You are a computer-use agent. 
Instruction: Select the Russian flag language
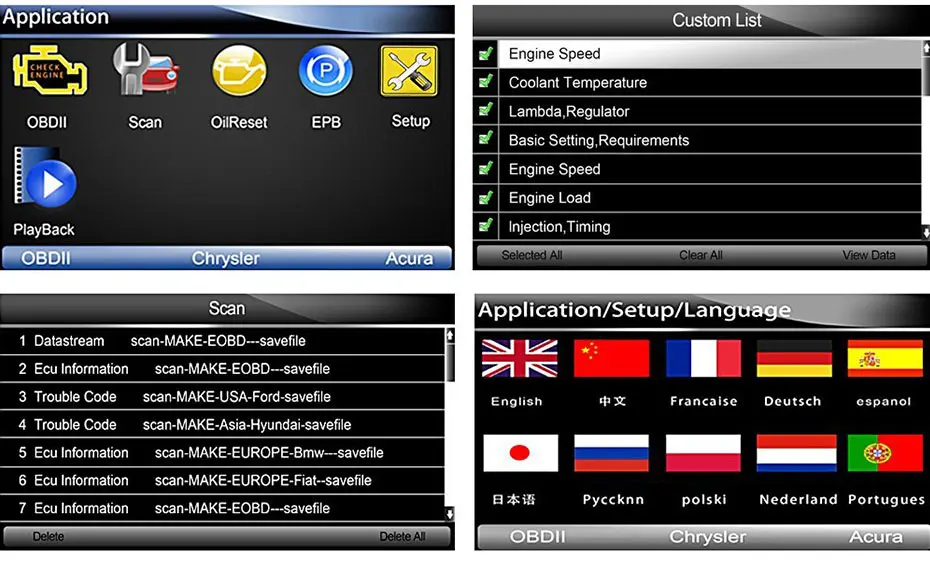click(x=611, y=453)
